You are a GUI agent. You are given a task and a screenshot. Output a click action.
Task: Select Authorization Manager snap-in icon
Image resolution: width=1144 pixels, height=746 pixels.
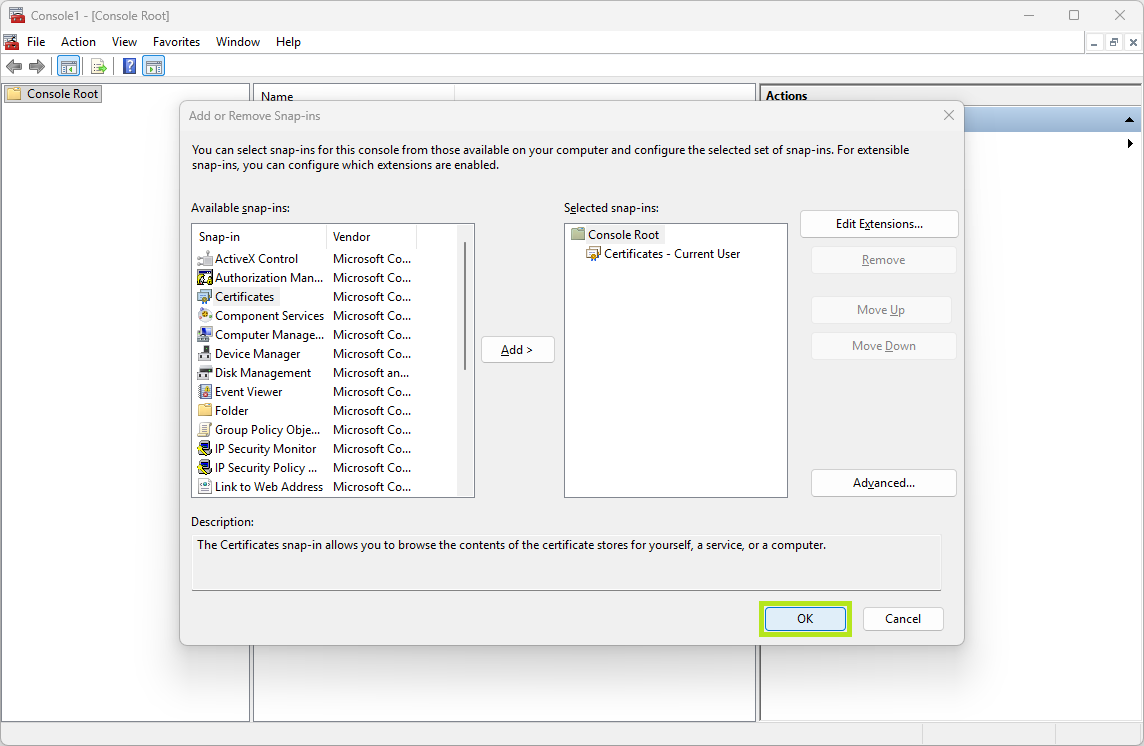(x=205, y=277)
